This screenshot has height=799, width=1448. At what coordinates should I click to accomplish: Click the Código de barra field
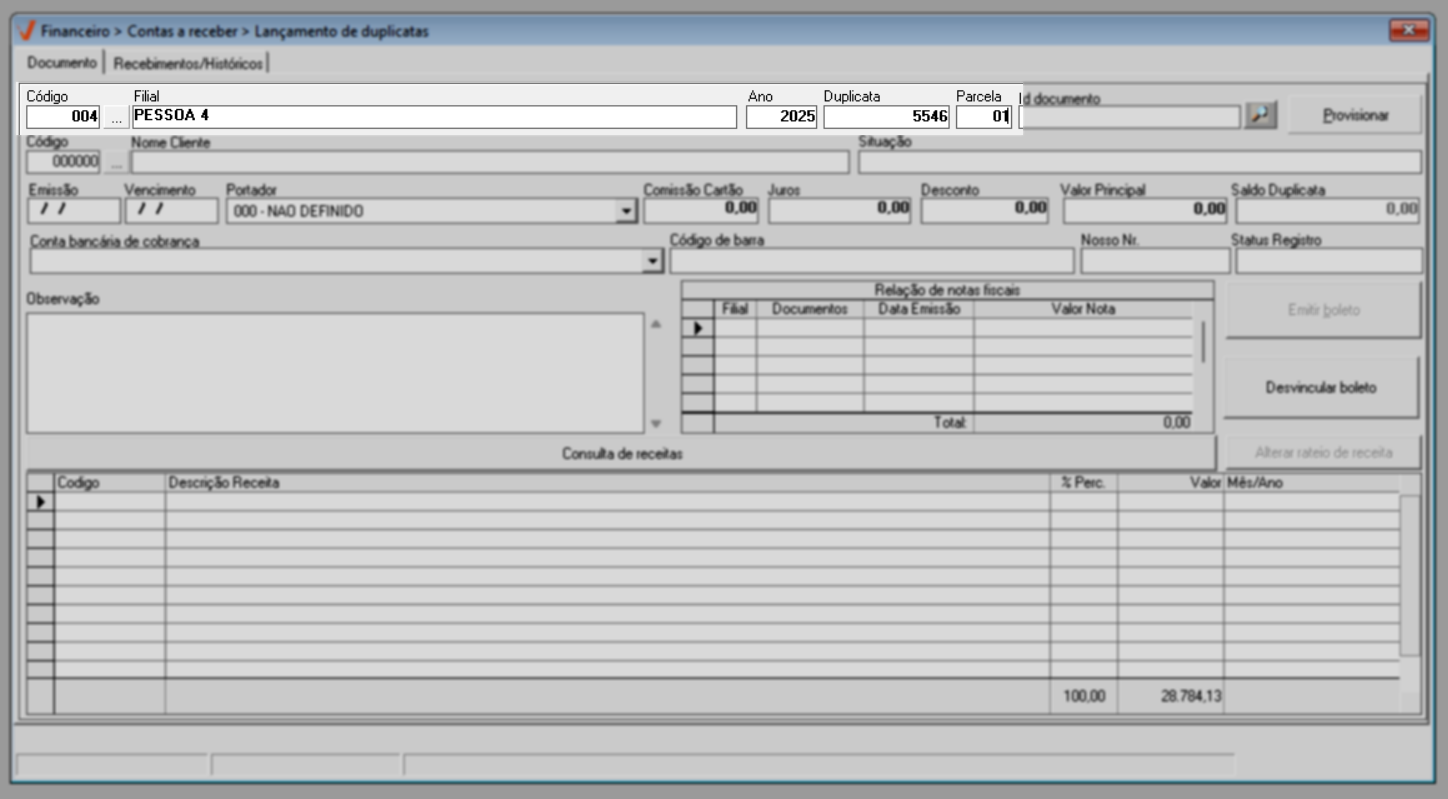[x=871, y=261]
